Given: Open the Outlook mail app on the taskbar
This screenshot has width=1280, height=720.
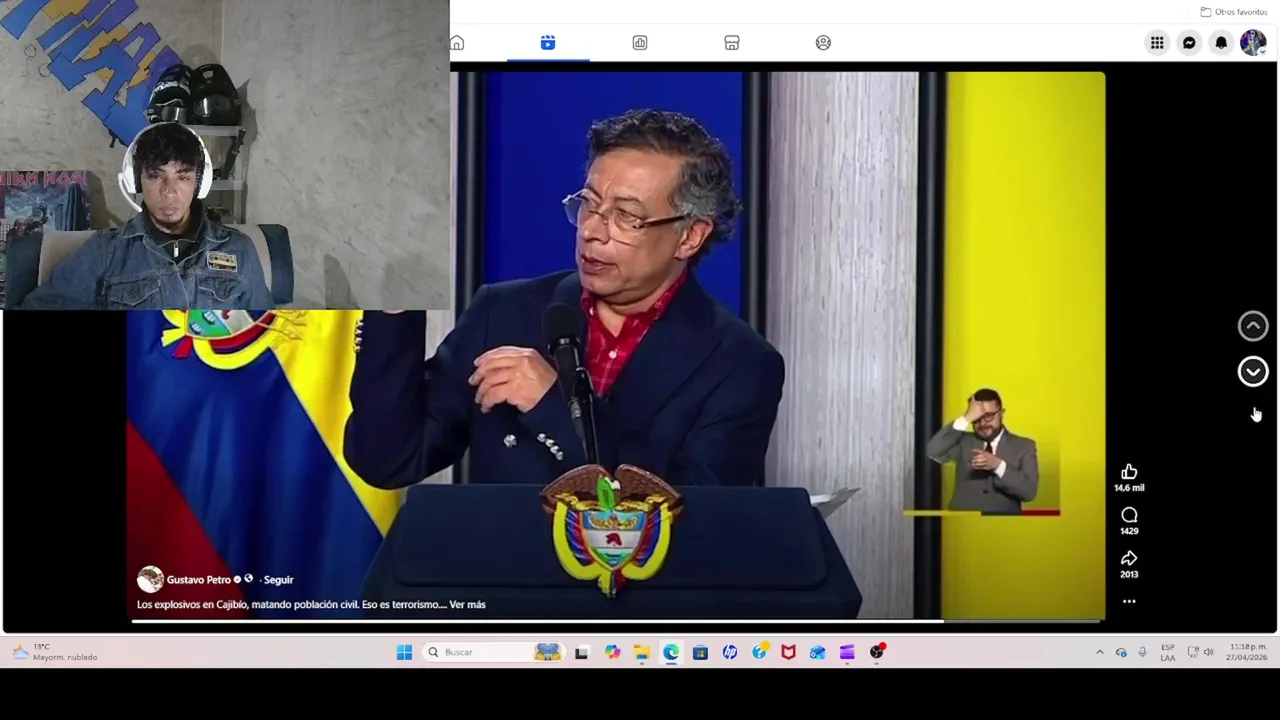Looking at the screenshot, I should (x=818, y=652).
